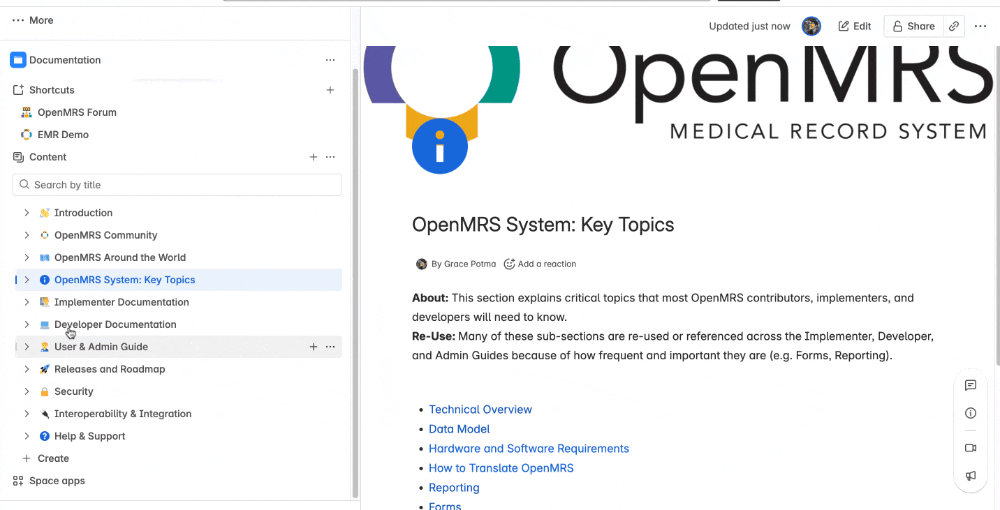
Task: Click the video record icon
Action: 971,448
